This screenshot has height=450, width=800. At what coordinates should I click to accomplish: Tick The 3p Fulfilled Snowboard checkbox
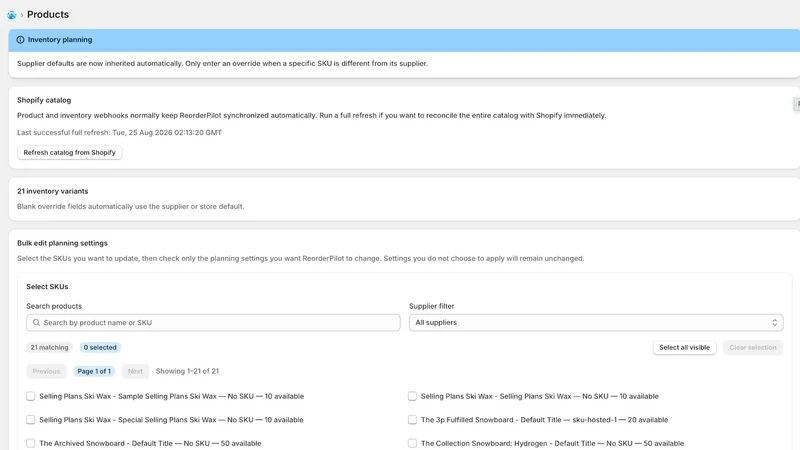[x=412, y=419]
